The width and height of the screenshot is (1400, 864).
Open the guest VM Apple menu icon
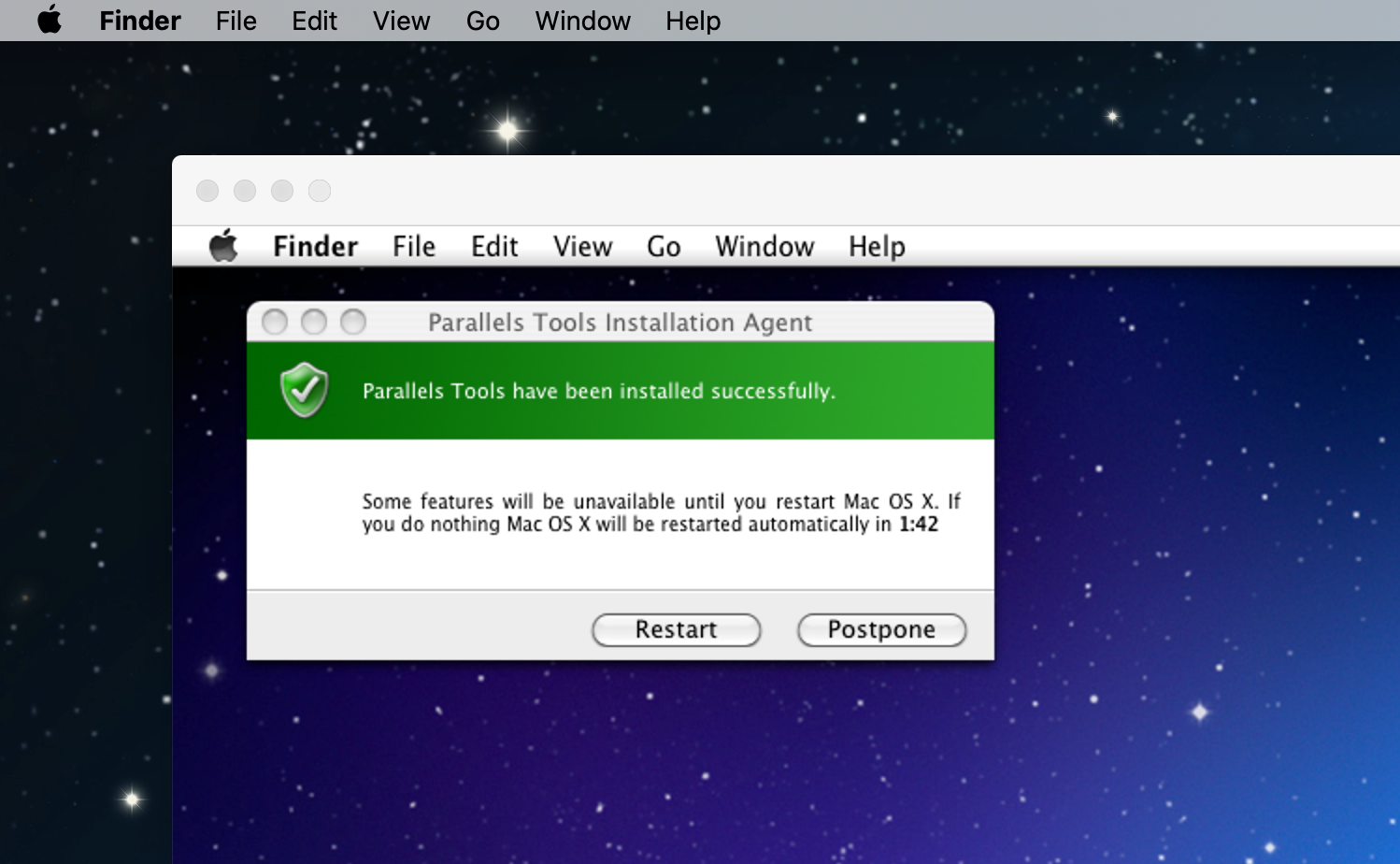[223, 246]
